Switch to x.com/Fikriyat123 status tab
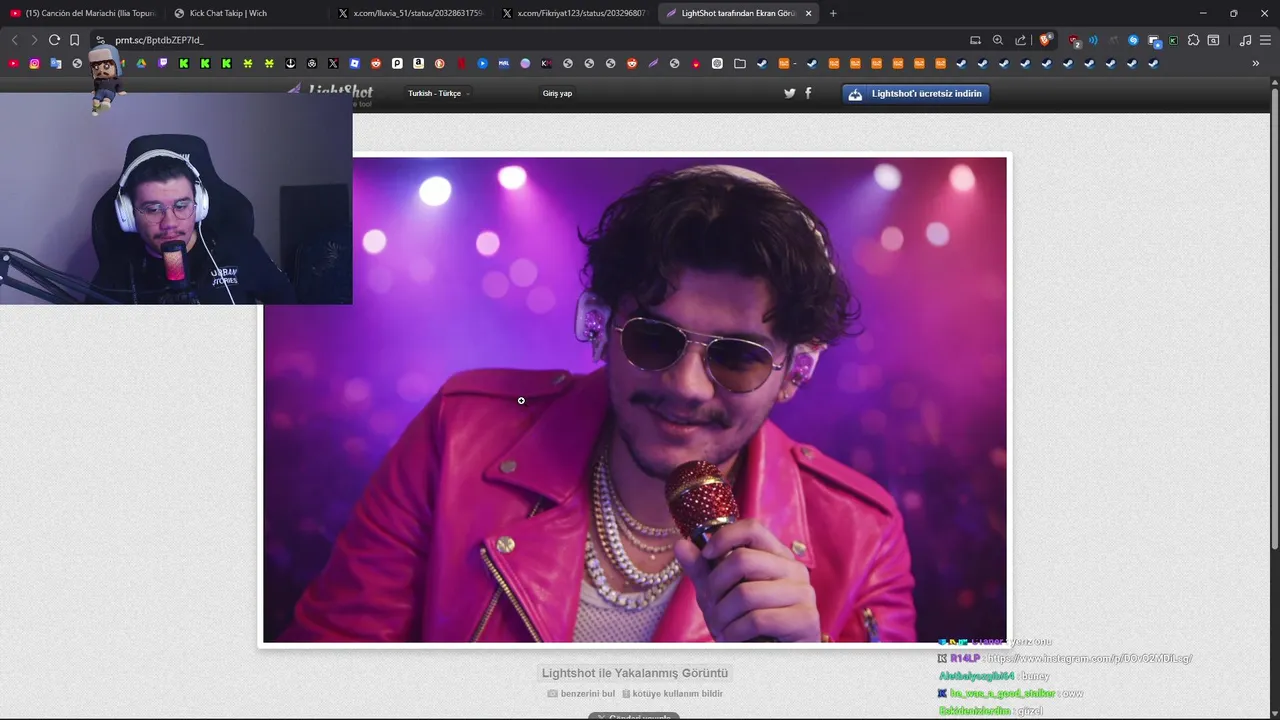 coord(576,13)
